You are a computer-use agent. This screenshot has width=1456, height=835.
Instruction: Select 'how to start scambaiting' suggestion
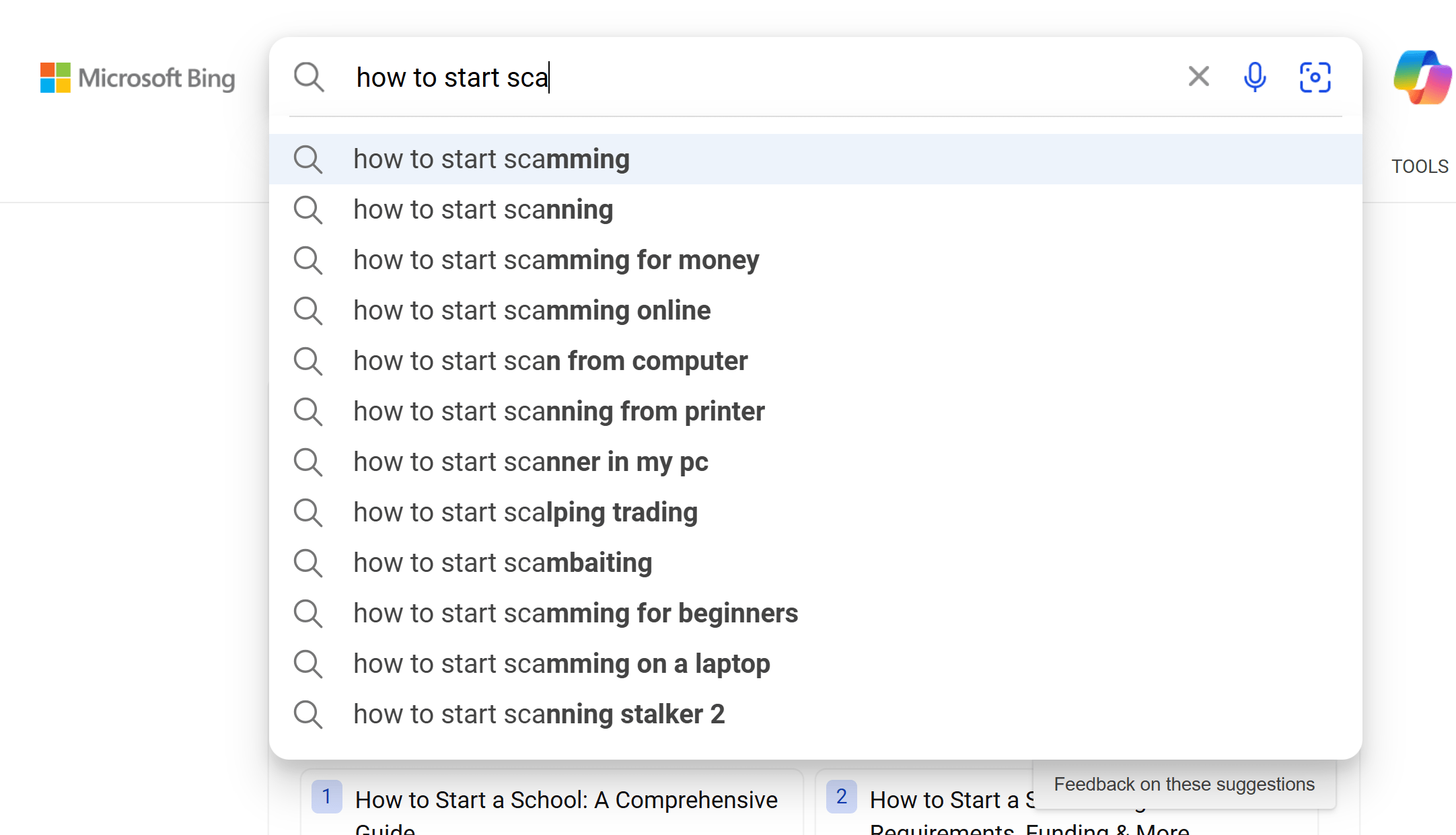click(503, 563)
